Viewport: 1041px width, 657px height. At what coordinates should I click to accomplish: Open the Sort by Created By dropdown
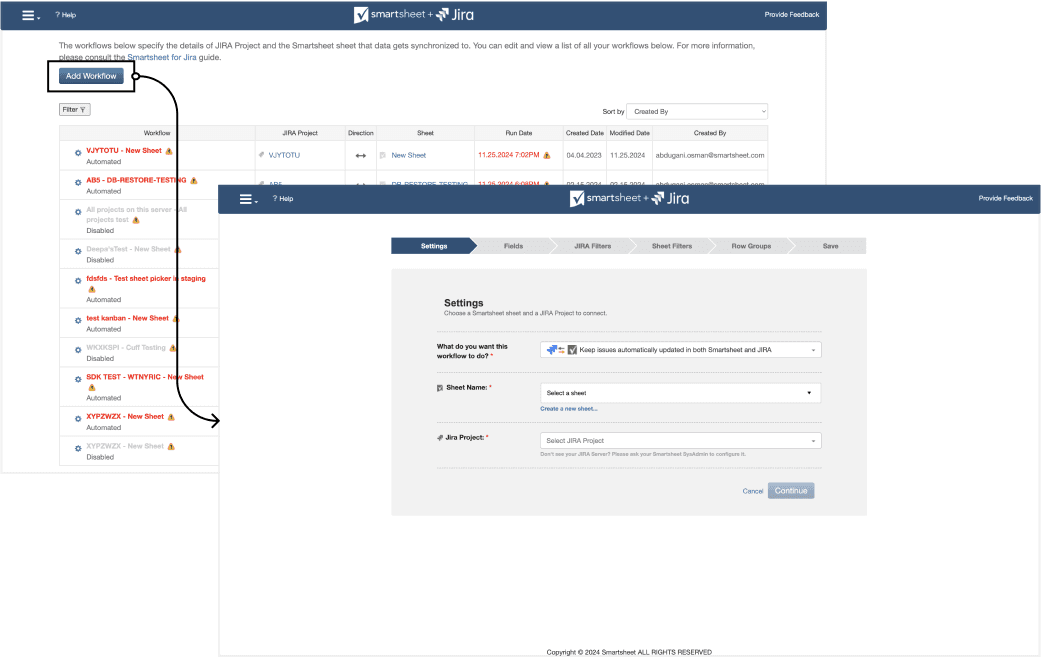(x=697, y=111)
